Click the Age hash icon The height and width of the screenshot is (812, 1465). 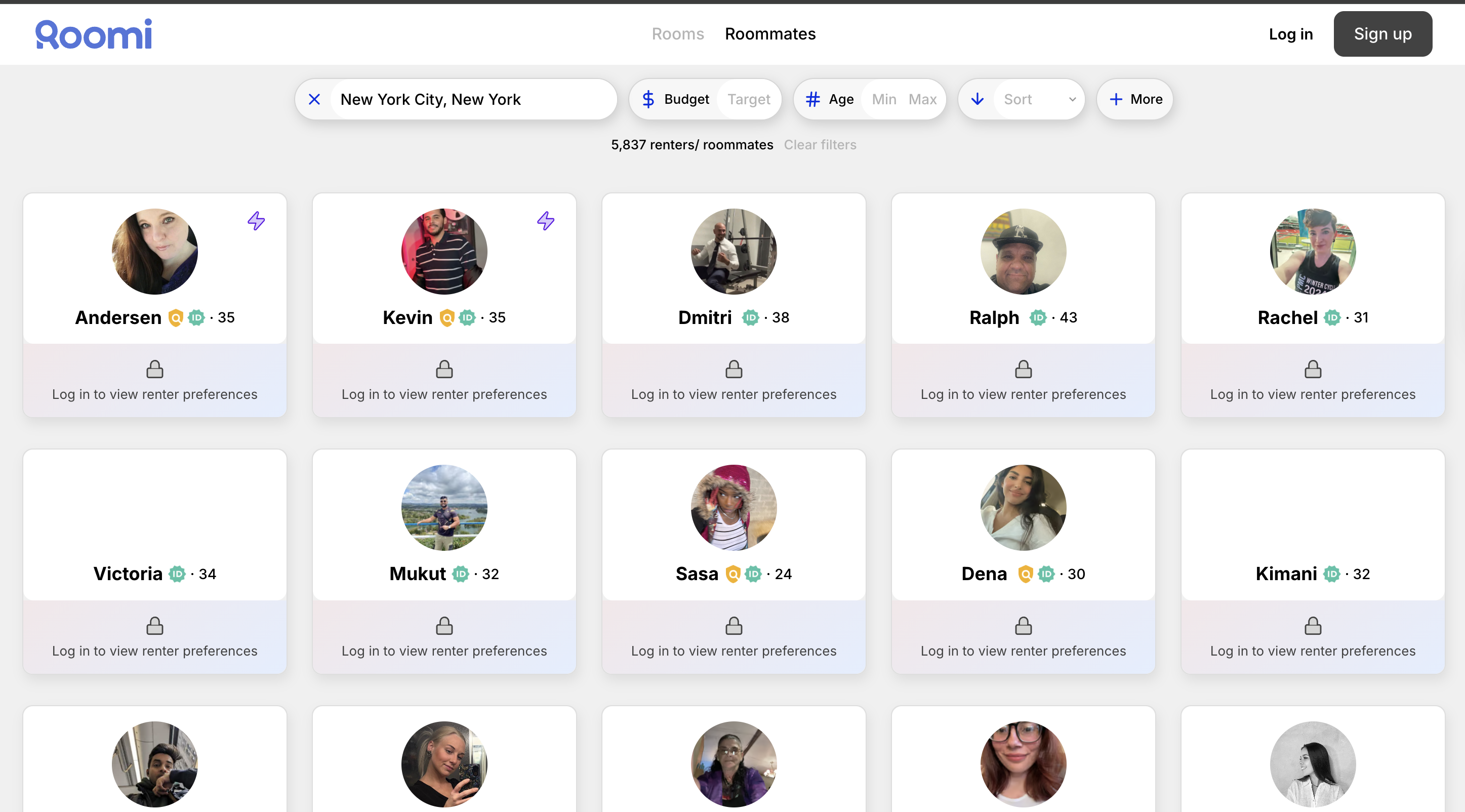point(812,100)
